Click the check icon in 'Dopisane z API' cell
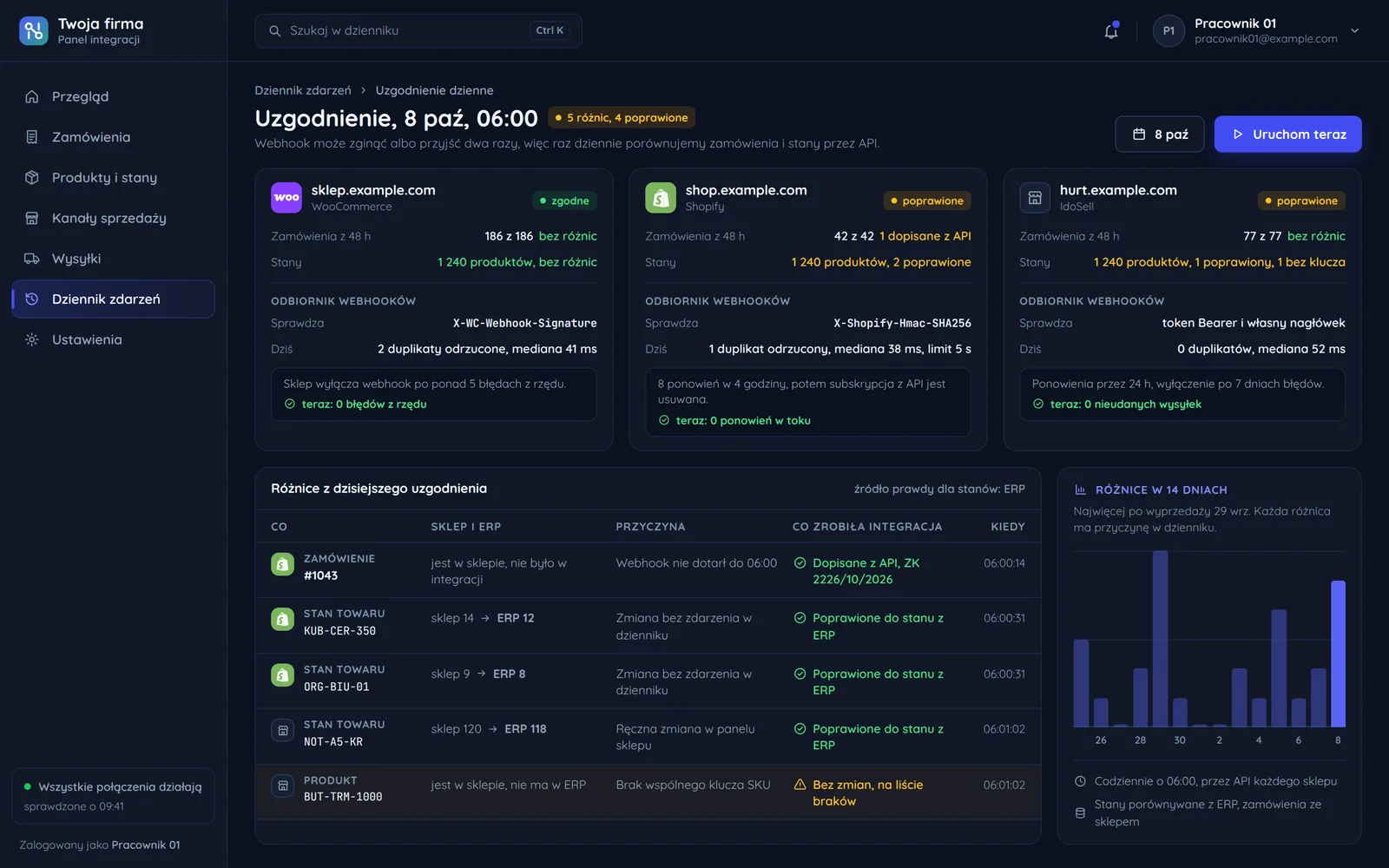The height and width of the screenshot is (868, 1389). pyautogui.click(x=800, y=562)
